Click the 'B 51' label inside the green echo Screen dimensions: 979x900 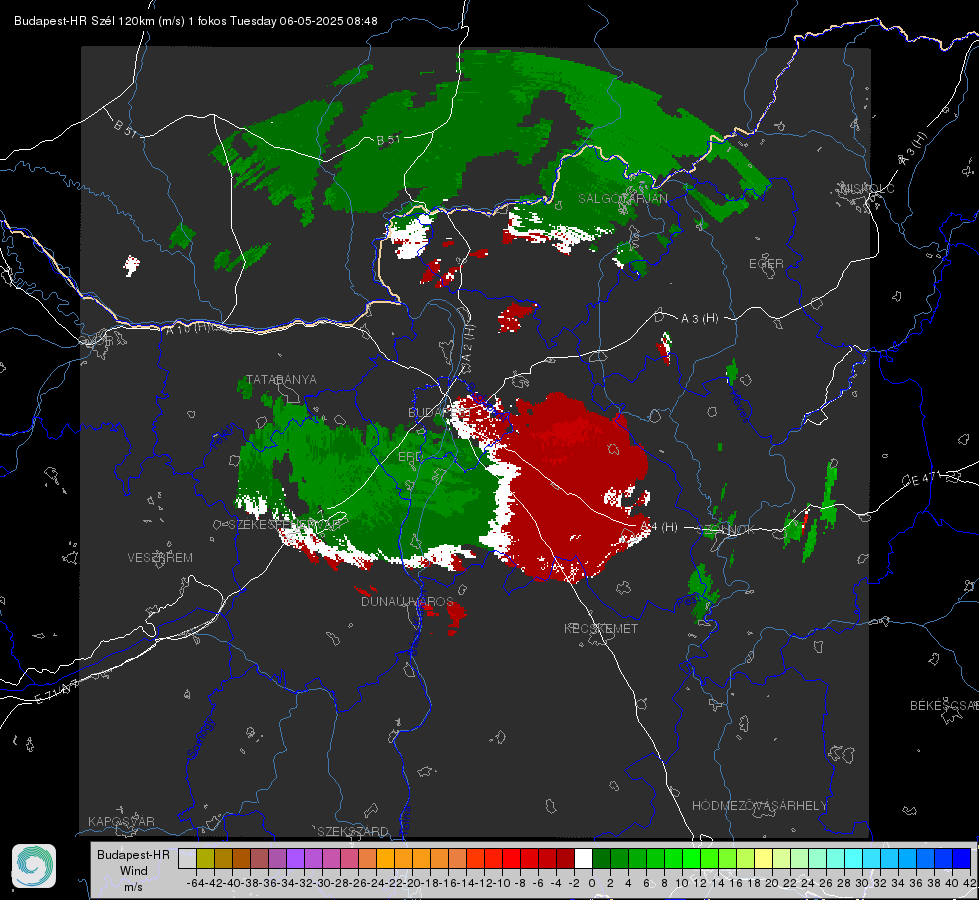[x=389, y=140]
